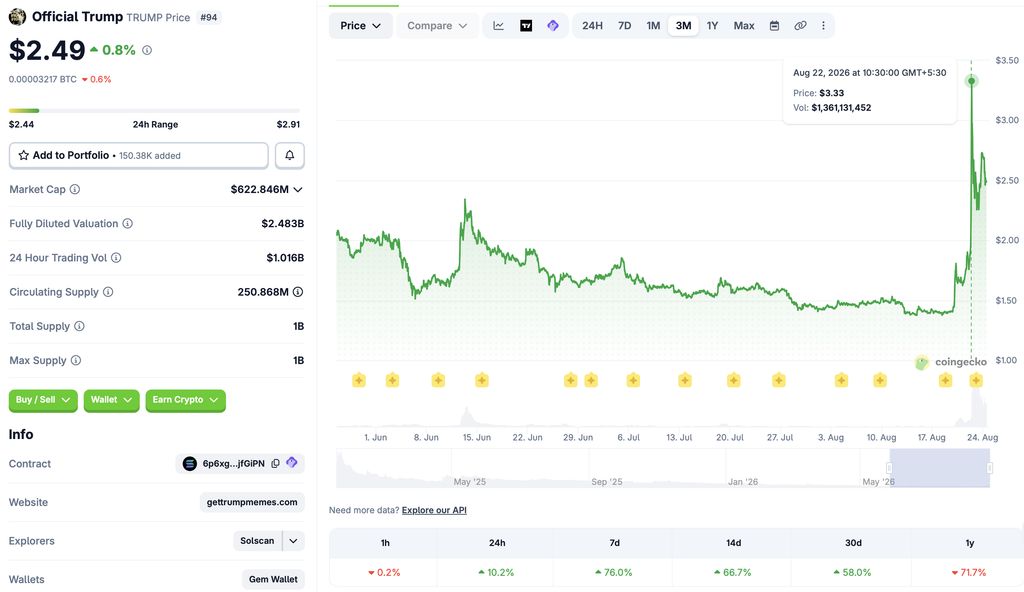This screenshot has width=1024, height=592.
Task: Select the 24H time range
Action: (x=592, y=25)
